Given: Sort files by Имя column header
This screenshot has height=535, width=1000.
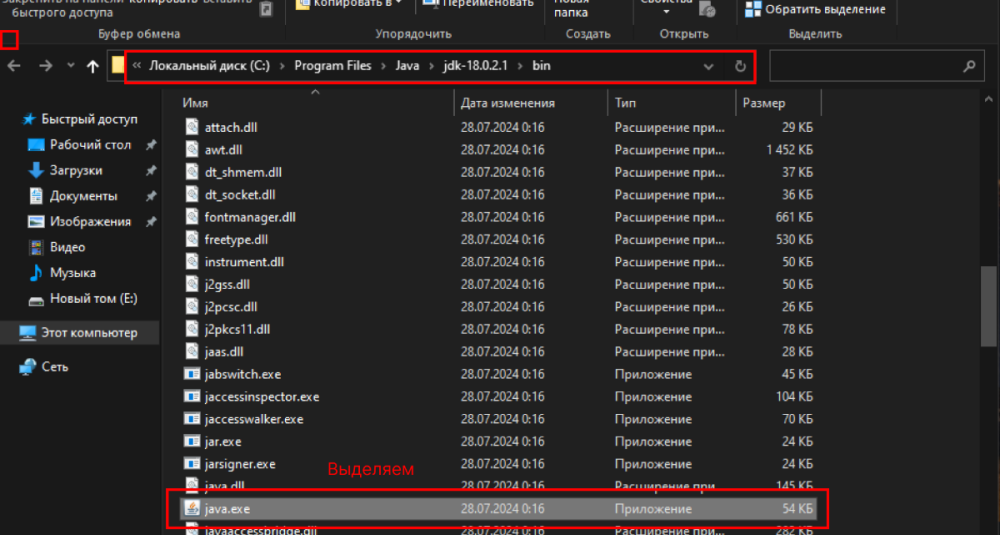Looking at the screenshot, I should pyautogui.click(x=195, y=103).
